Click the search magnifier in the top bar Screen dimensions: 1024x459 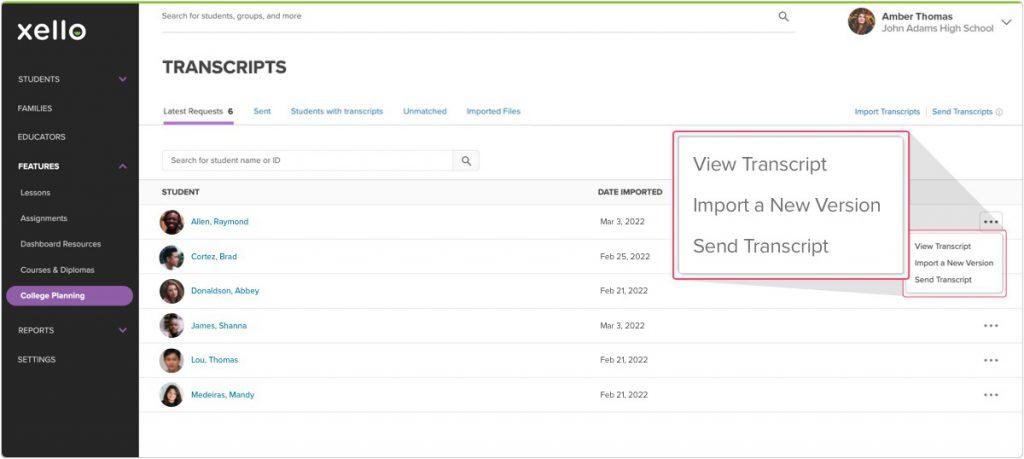tap(783, 16)
